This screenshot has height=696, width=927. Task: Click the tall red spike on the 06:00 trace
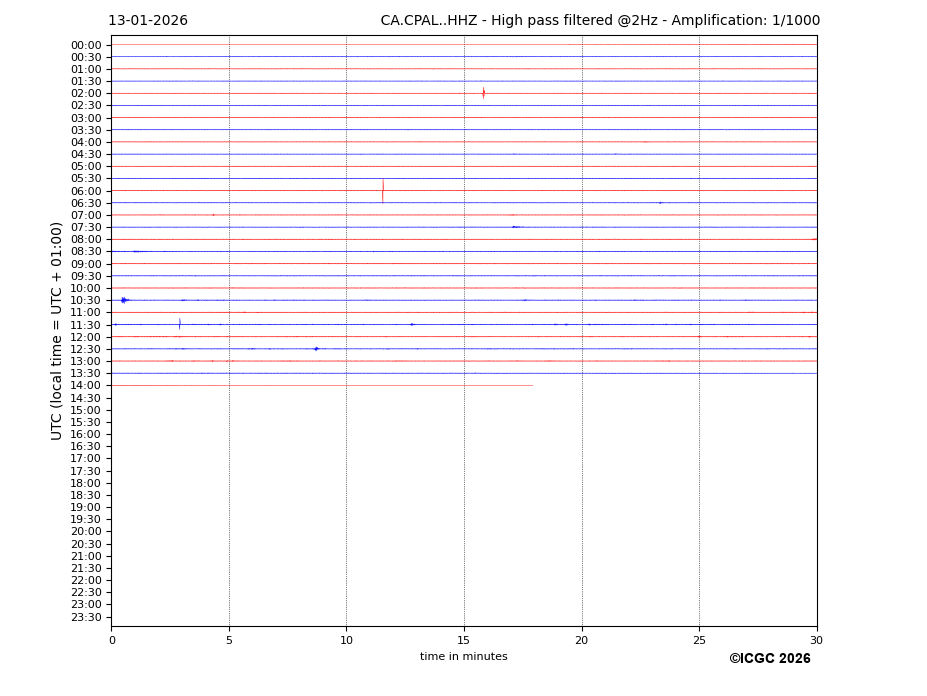pos(382,190)
